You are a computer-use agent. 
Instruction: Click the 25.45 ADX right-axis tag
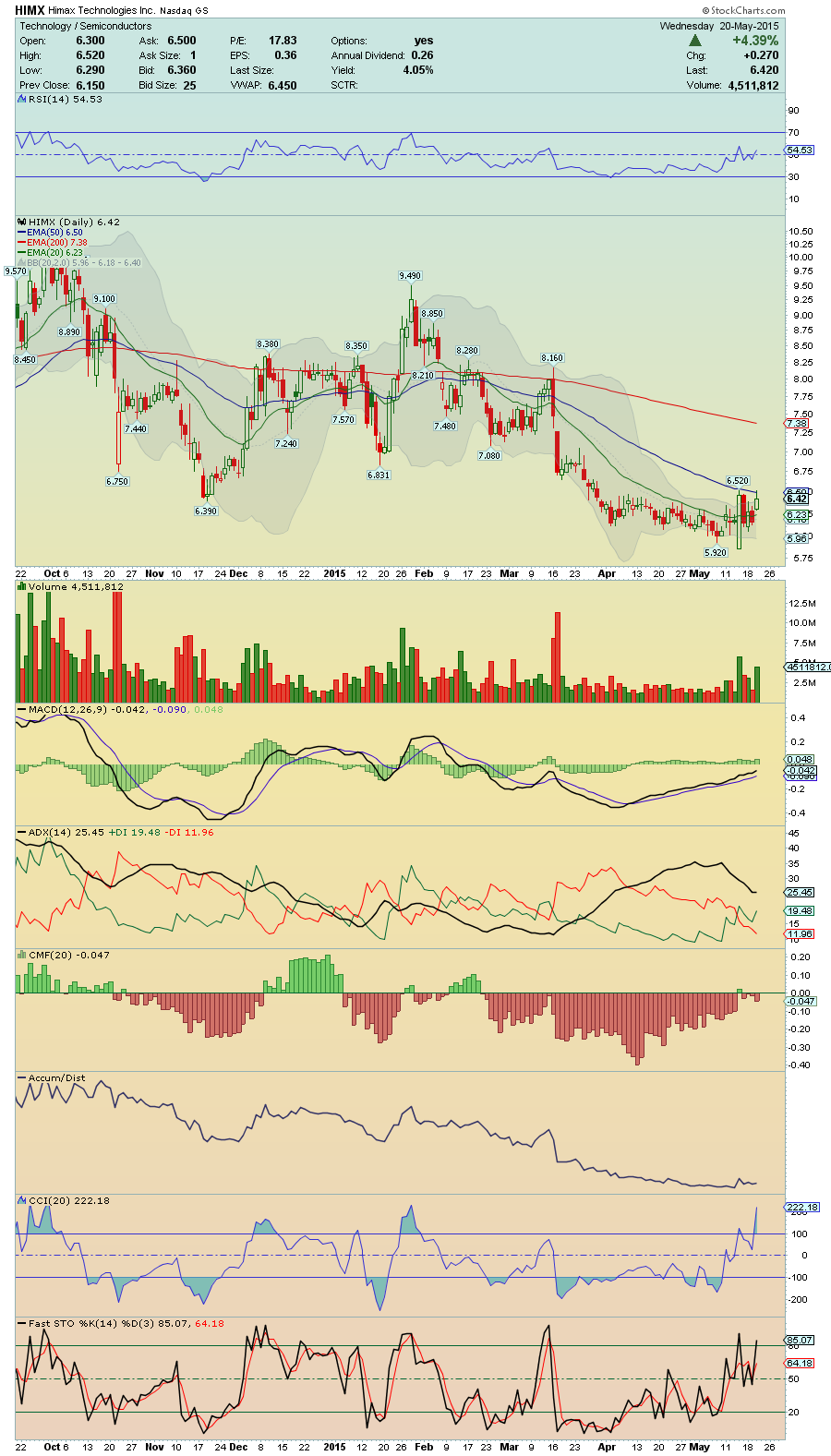coord(800,892)
